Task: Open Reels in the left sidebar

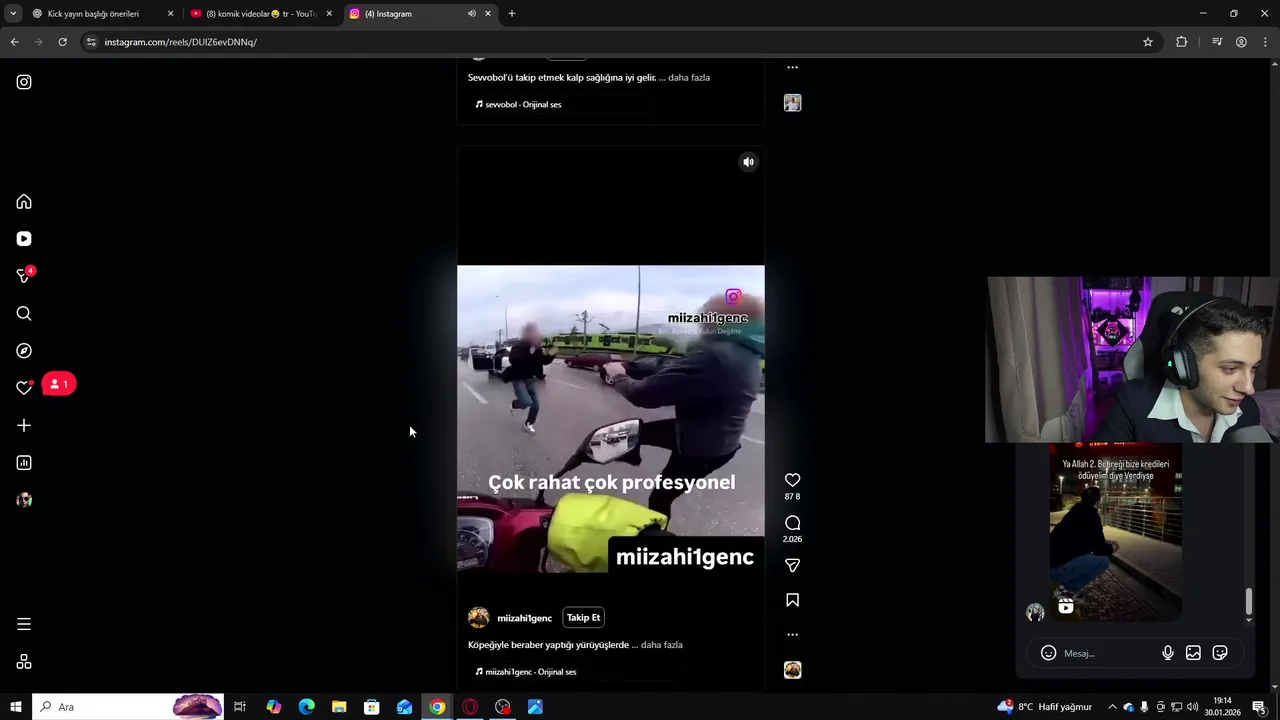Action: [24, 239]
